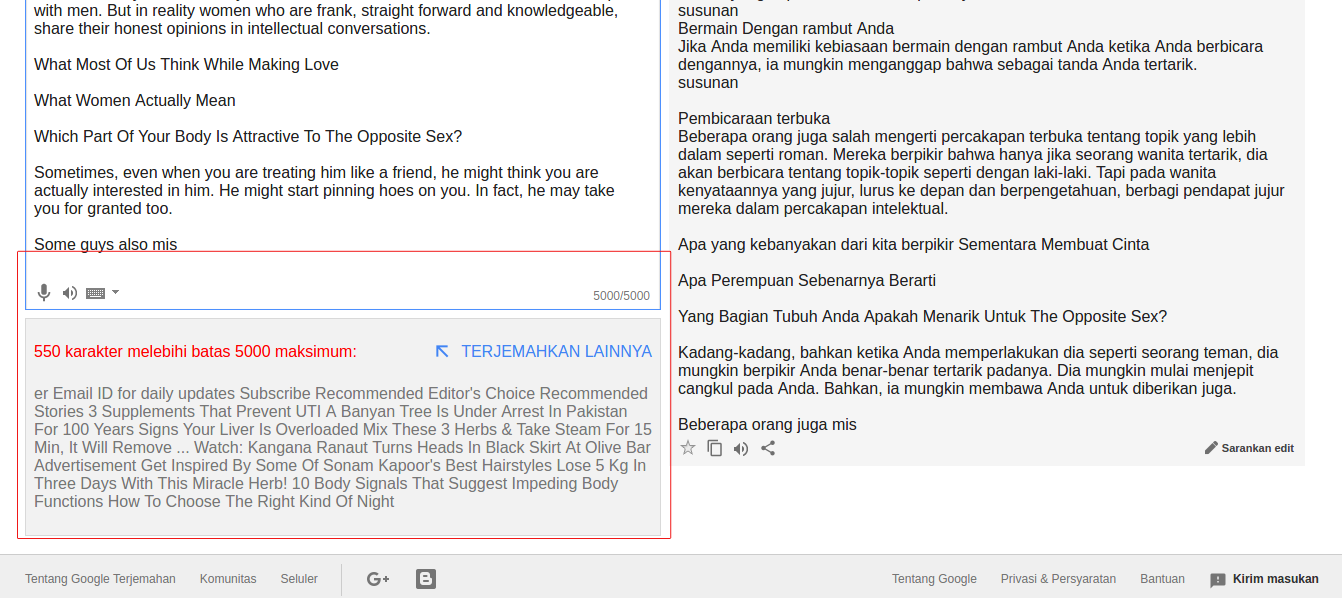Open the Bantuan footer link
This screenshot has width=1342, height=598.
pos(1162,579)
